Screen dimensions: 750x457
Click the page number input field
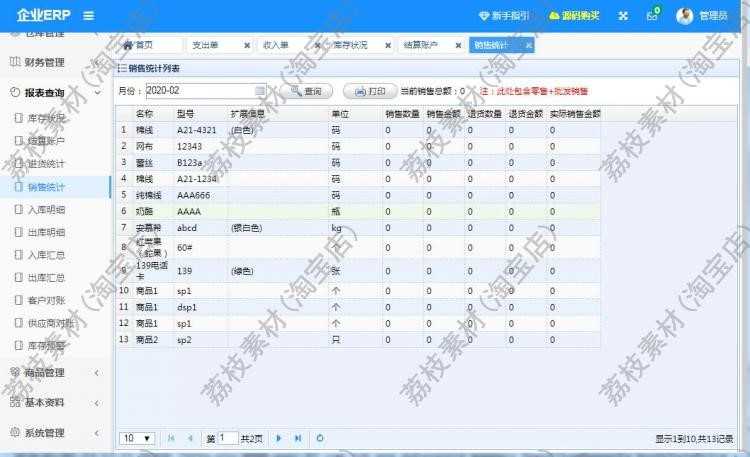pyautogui.click(x=228, y=438)
